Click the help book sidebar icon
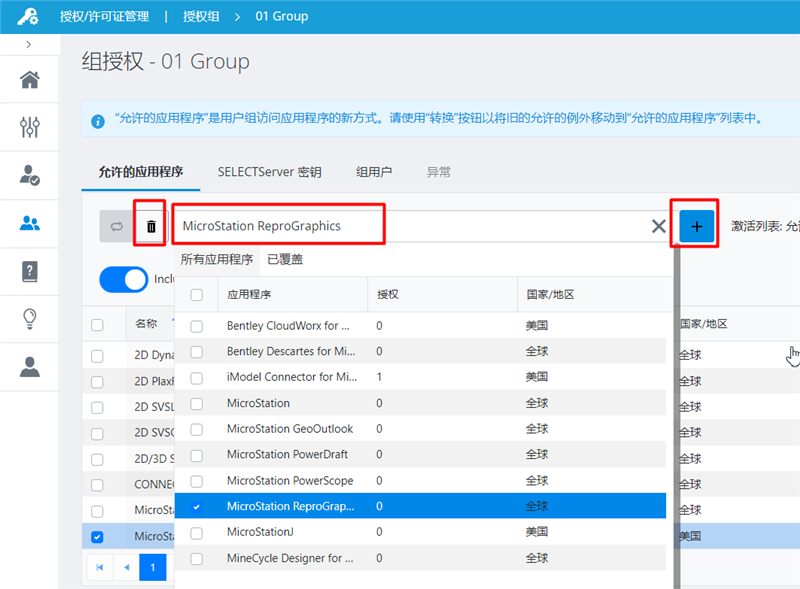Screen dimensions: 800x589 [30, 271]
